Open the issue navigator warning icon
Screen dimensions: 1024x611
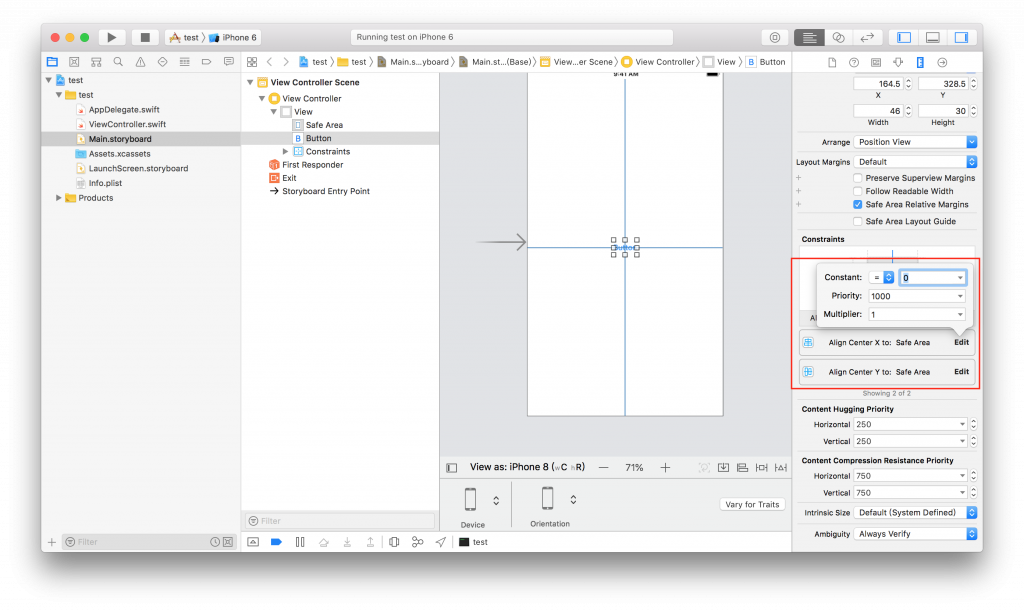(x=140, y=62)
